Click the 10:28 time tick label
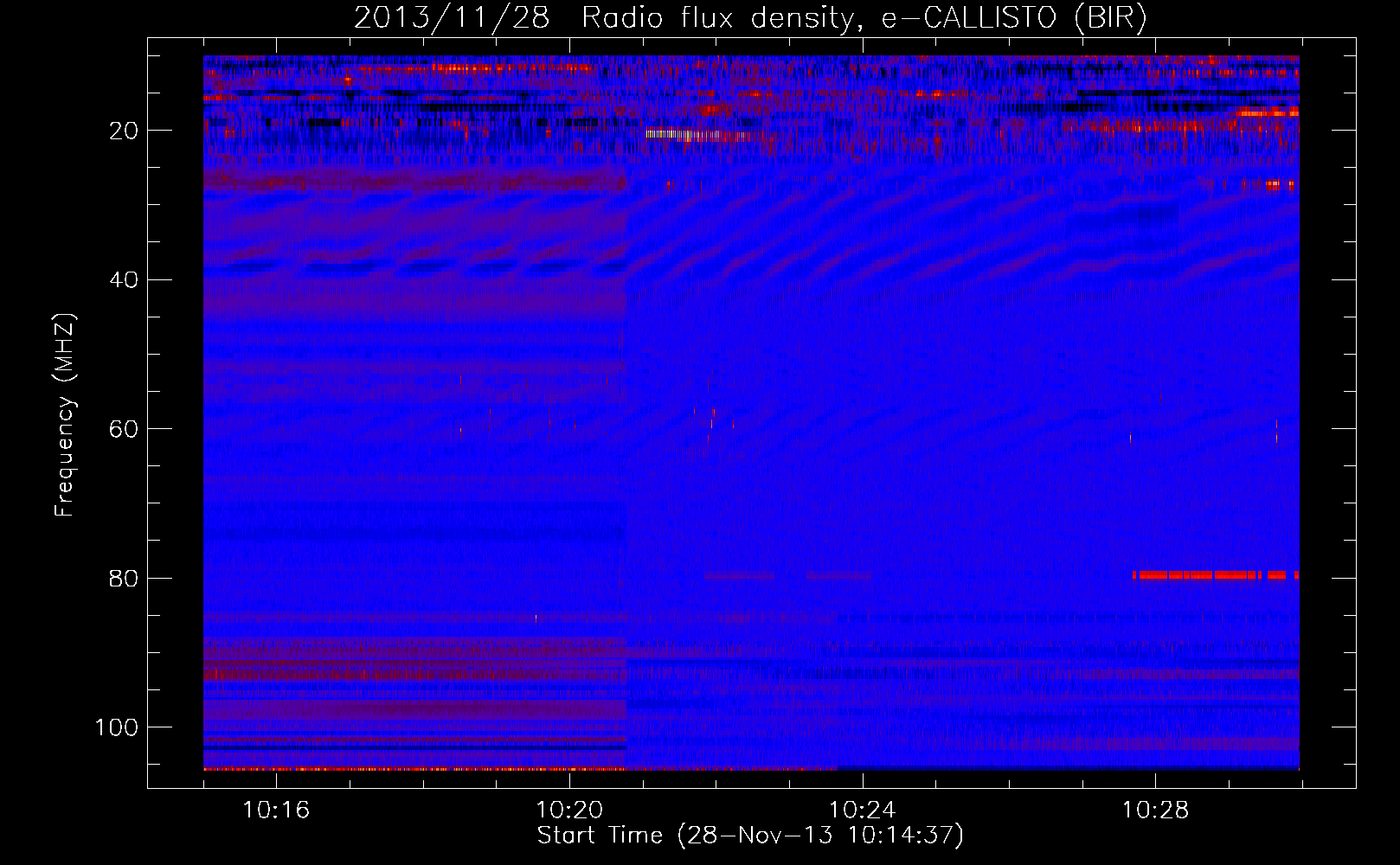The height and width of the screenshot is (865, 1400). tap(1156, 810)
